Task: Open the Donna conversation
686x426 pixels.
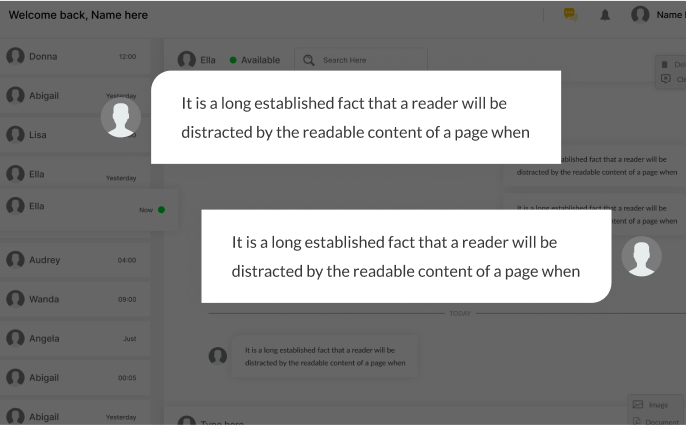Action: pos(75,56)
